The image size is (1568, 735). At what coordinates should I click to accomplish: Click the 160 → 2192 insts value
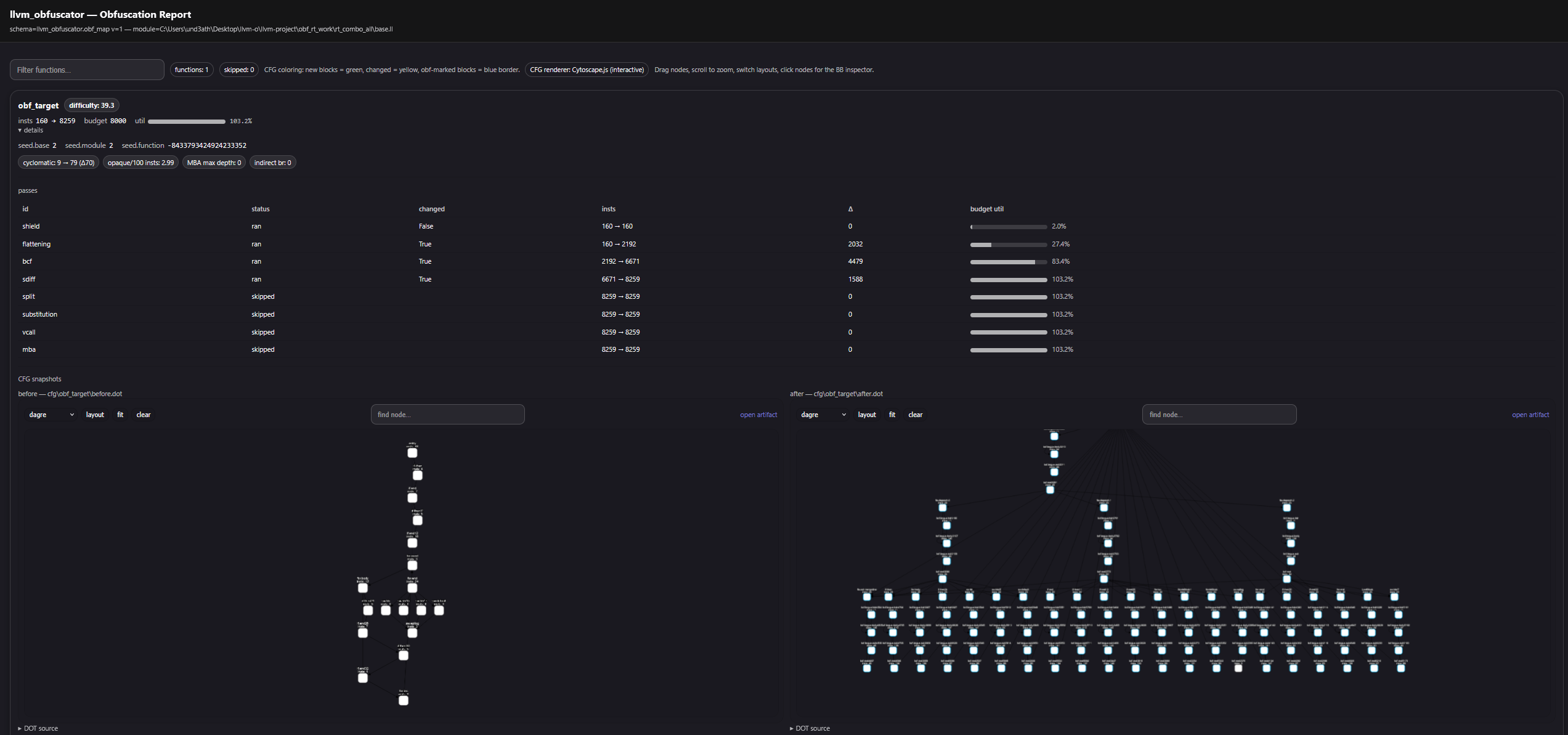619,244
